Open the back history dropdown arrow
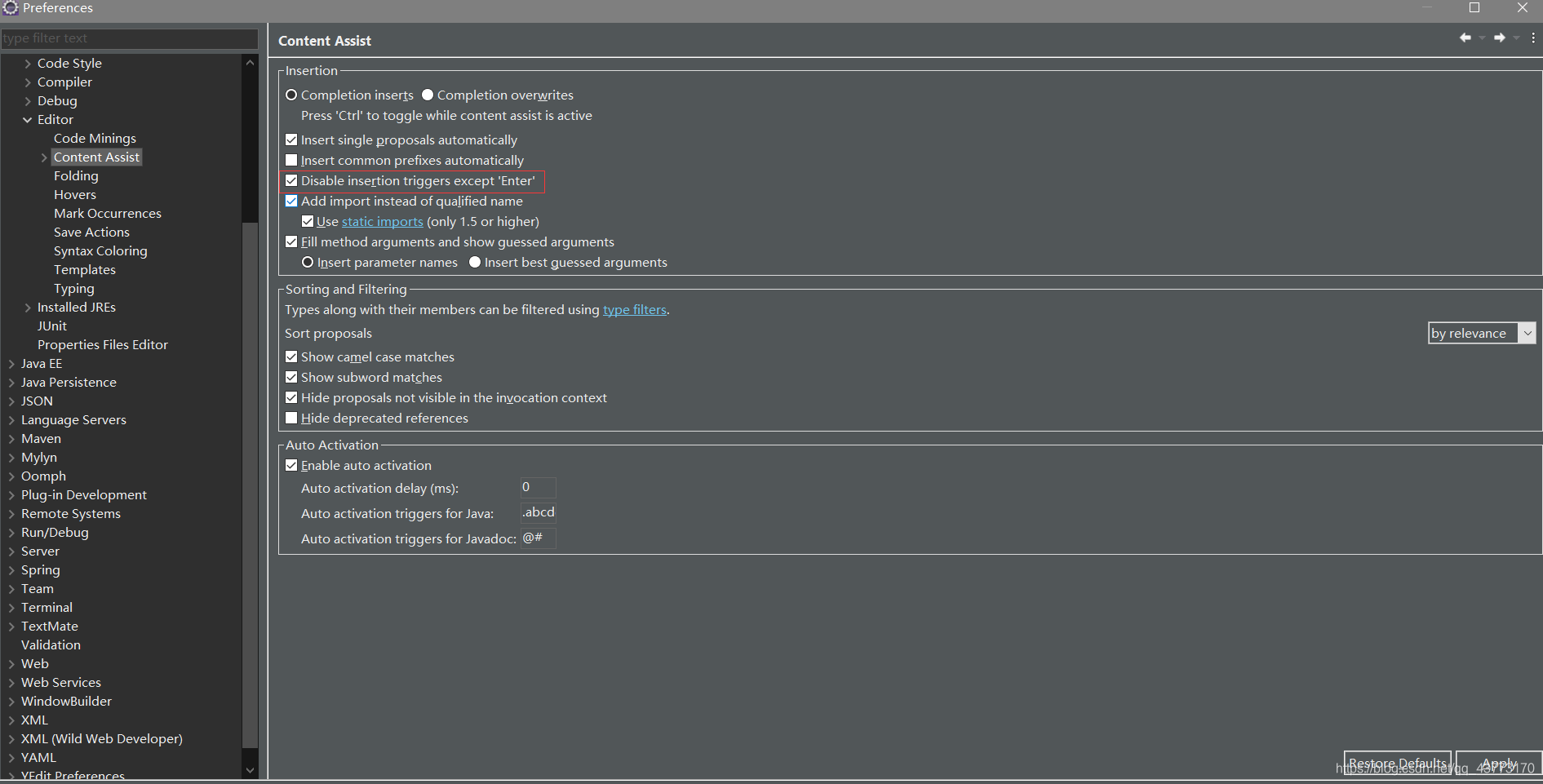Viewport: 1543px width, 784px height. click(1482, 38)
